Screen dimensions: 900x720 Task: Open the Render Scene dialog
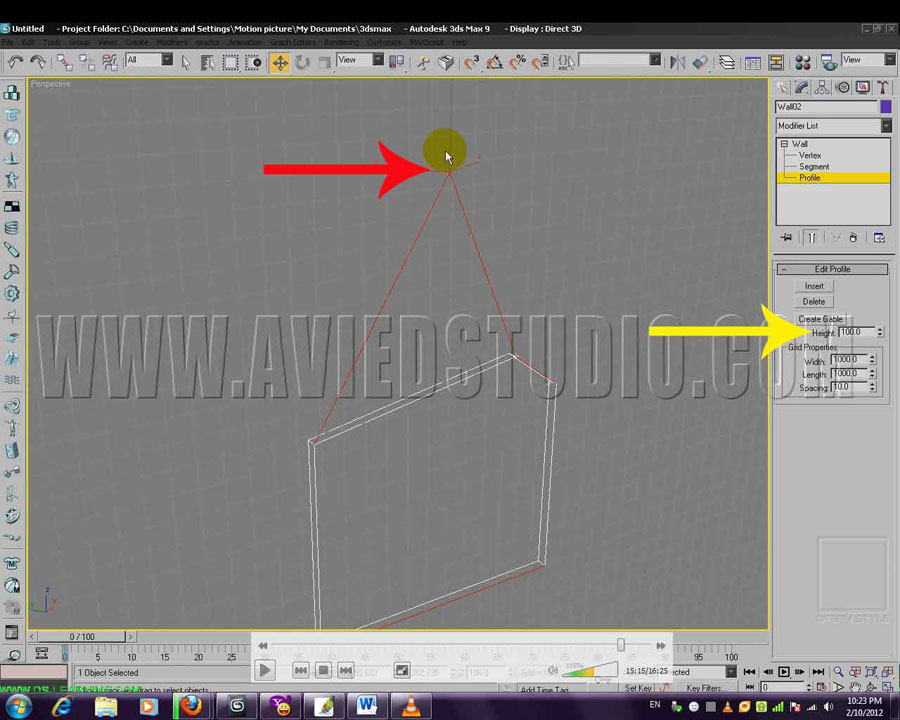coord(828,62)
